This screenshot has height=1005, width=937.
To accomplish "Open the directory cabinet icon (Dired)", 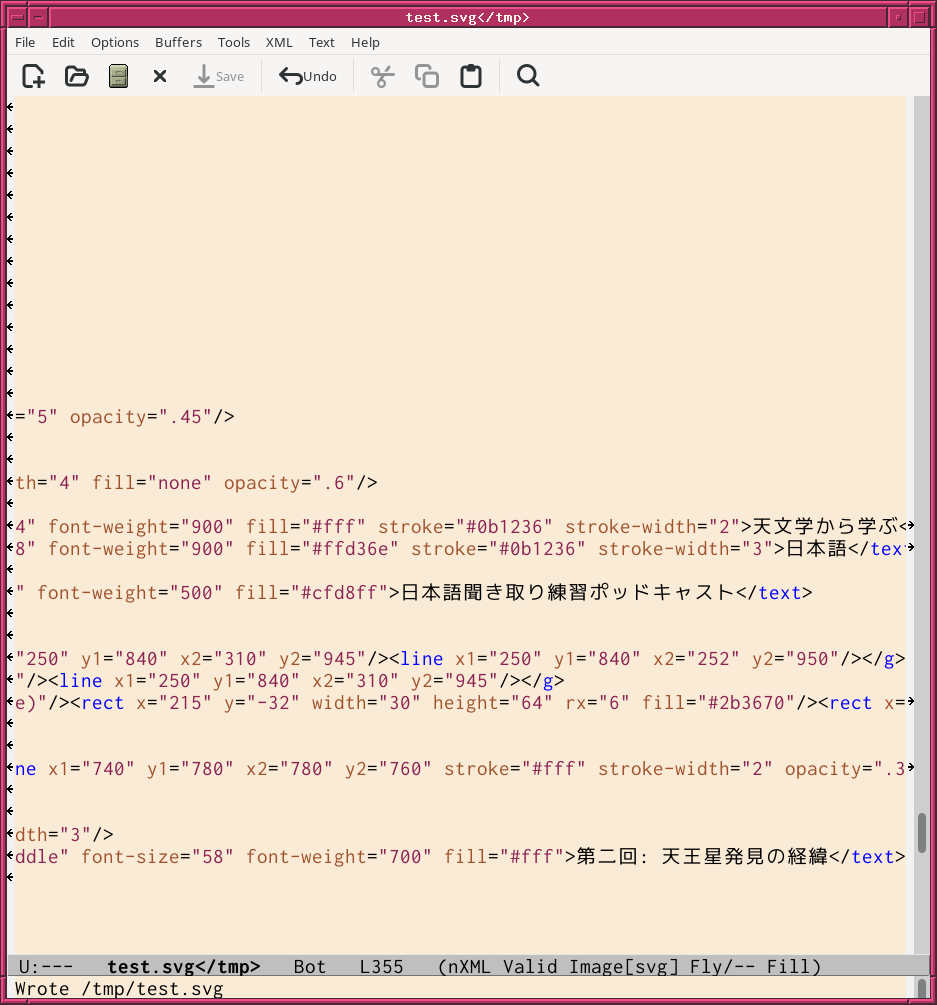I will click(119, 76).
